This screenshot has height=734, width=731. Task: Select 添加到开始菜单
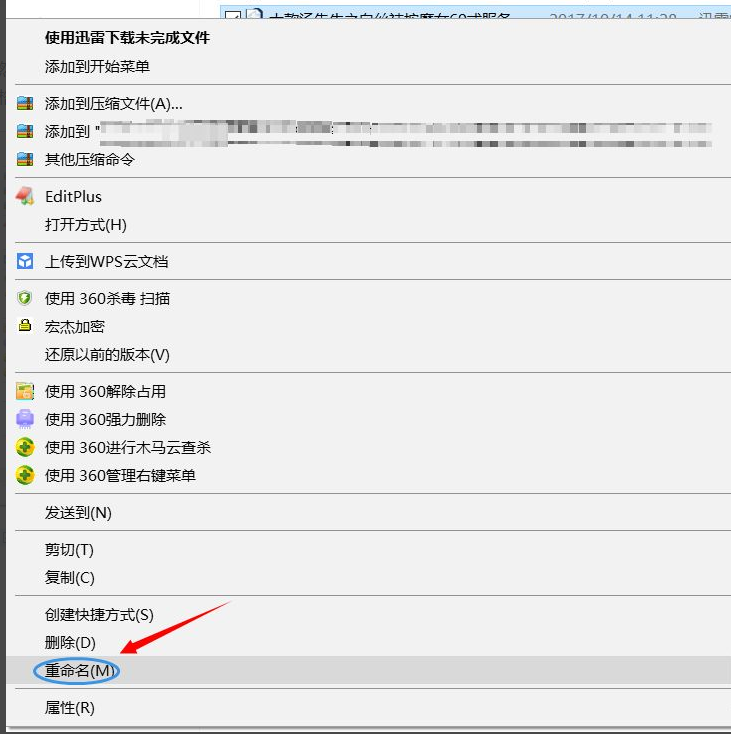[97, 66]
